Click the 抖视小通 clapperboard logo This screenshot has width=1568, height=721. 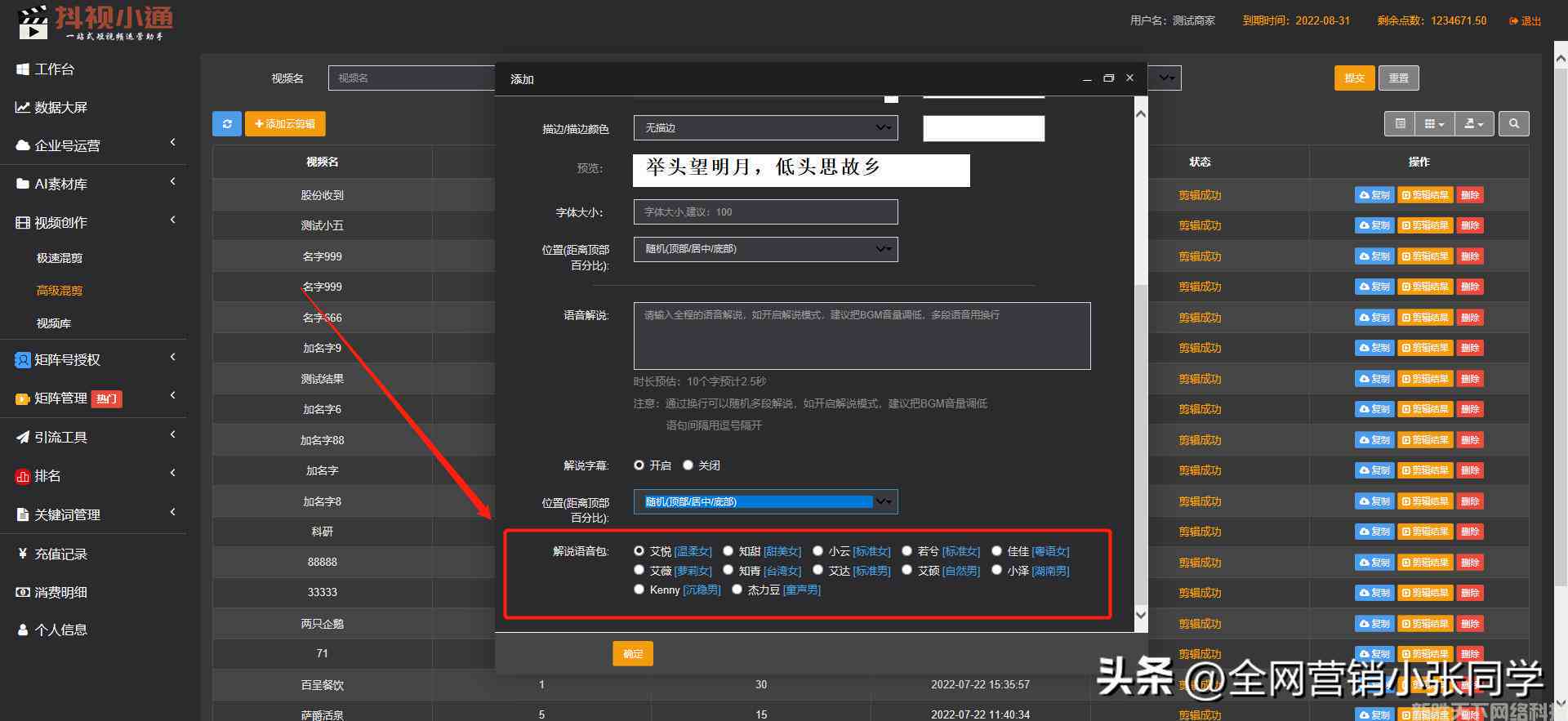pos(33,23)
